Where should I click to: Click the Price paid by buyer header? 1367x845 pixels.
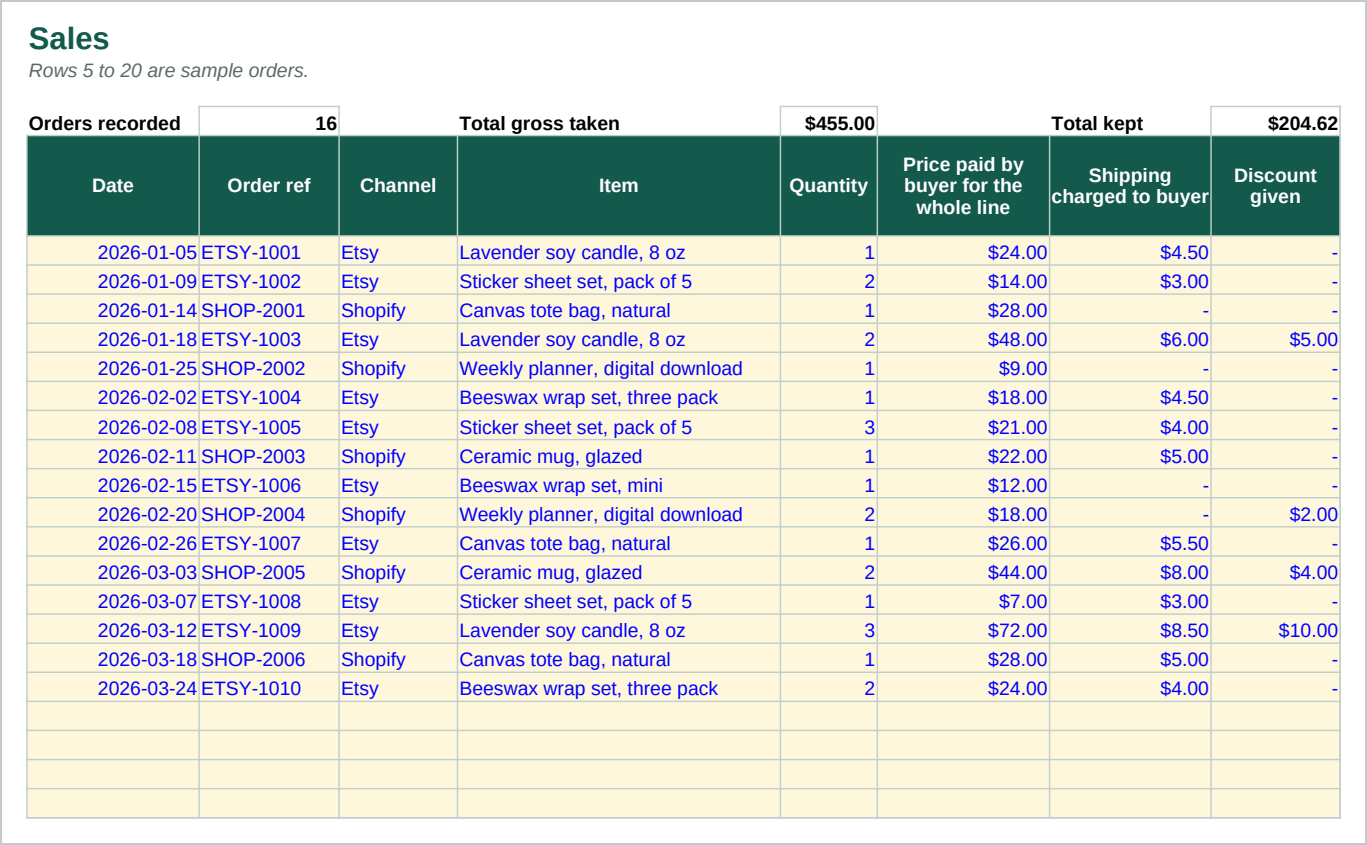pos(963,186)
